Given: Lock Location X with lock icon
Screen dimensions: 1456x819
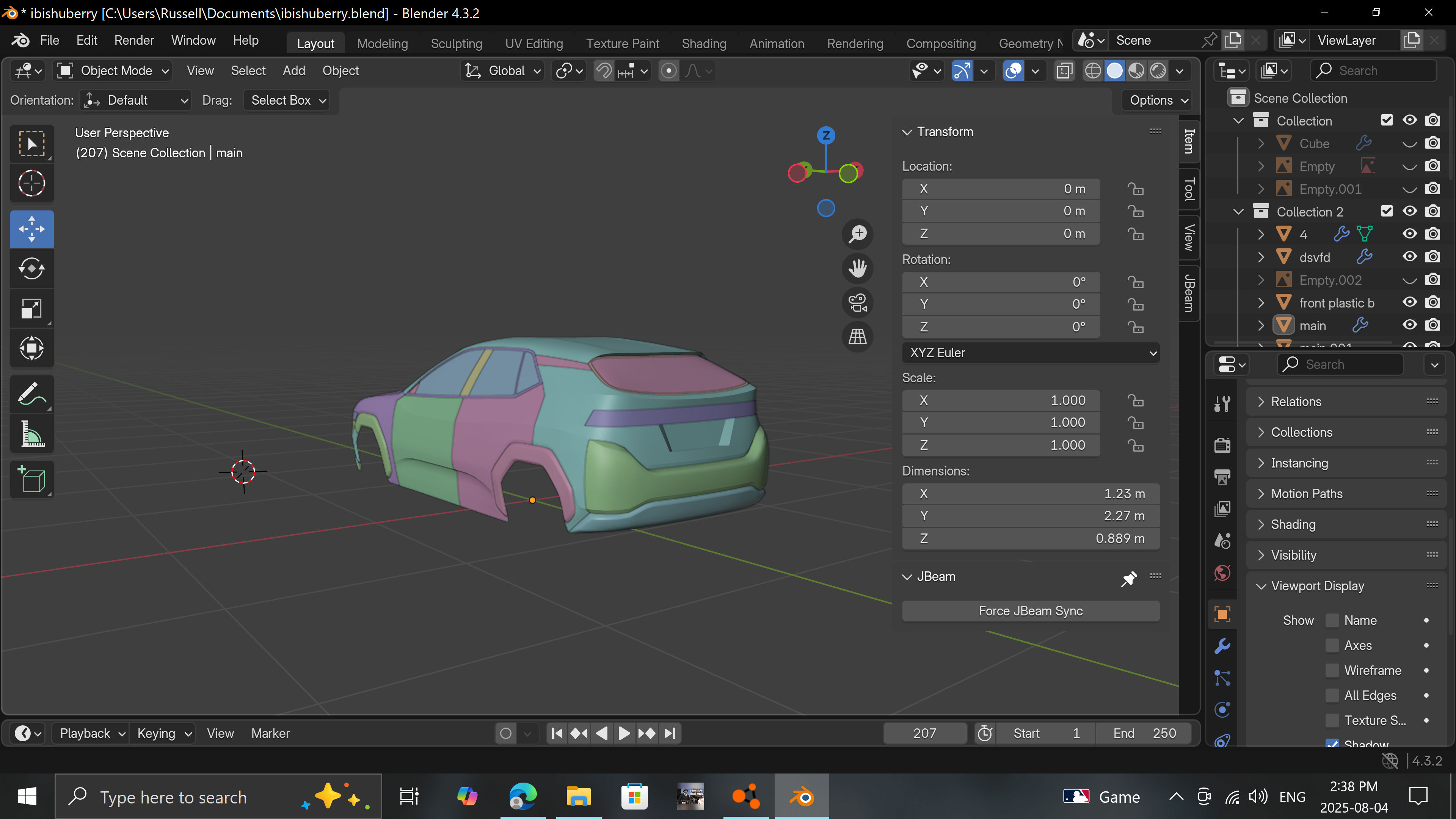Looking at the screenshot, I should click(1135, 189).
